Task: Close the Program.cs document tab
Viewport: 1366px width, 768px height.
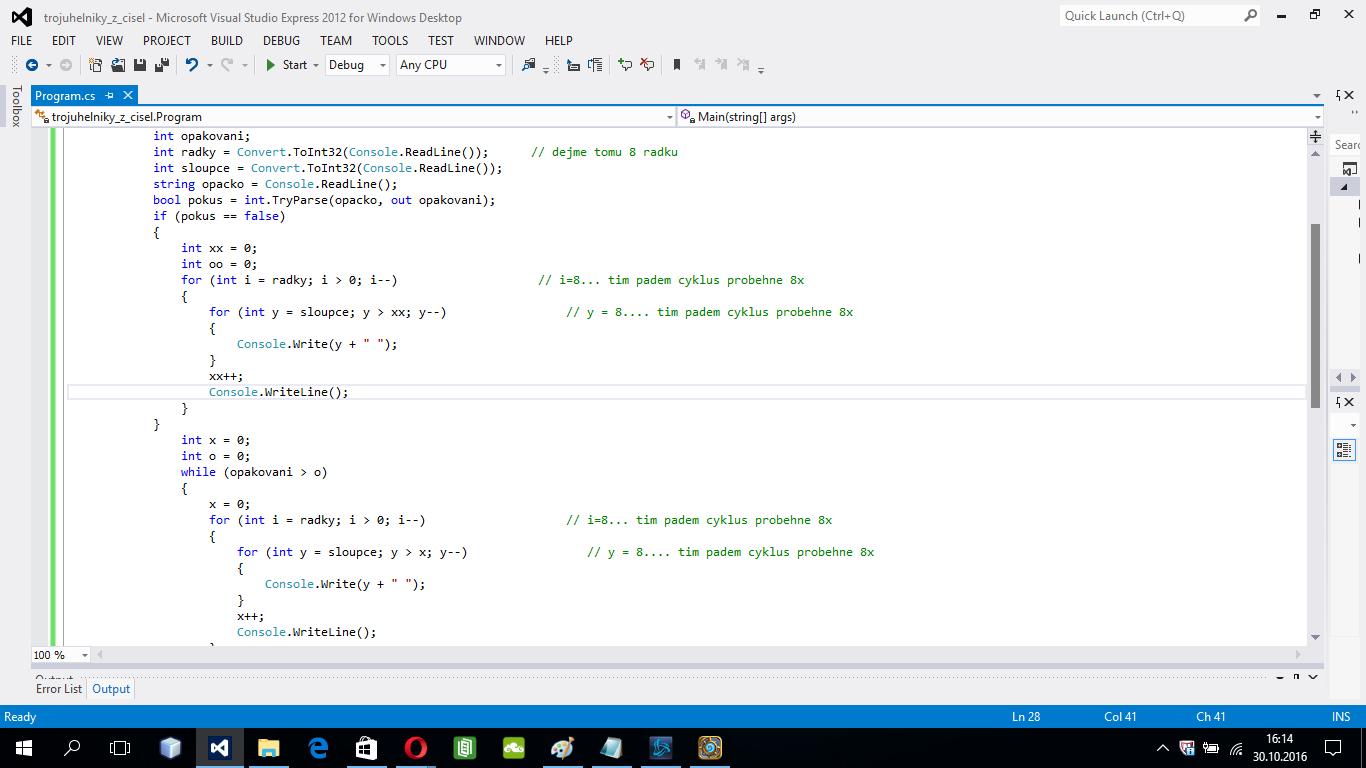Action: [x=128, y=96]
